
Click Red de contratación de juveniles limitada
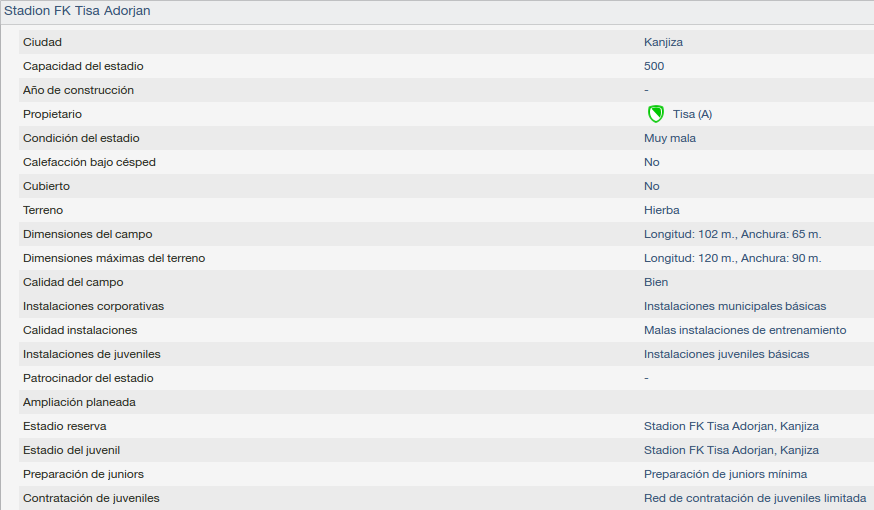(755, 498)
